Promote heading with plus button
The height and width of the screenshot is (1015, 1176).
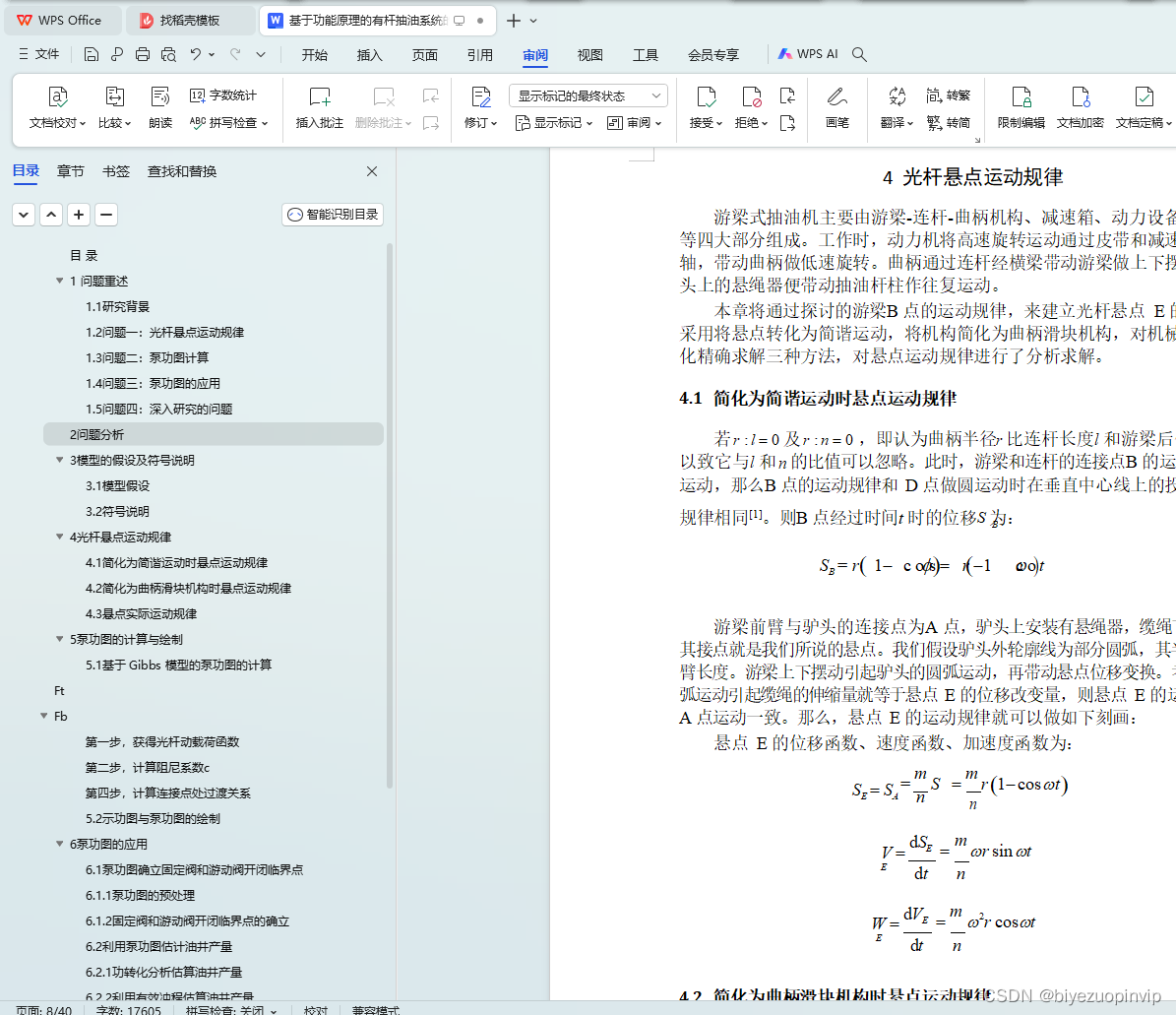pyautogui.click(x=79, y=215)
